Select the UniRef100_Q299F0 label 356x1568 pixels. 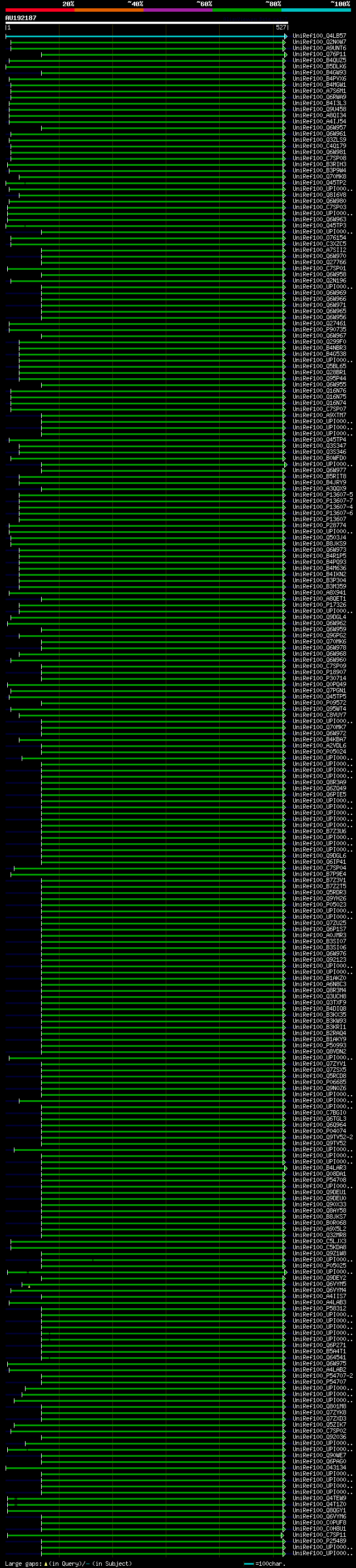(319, 342)
